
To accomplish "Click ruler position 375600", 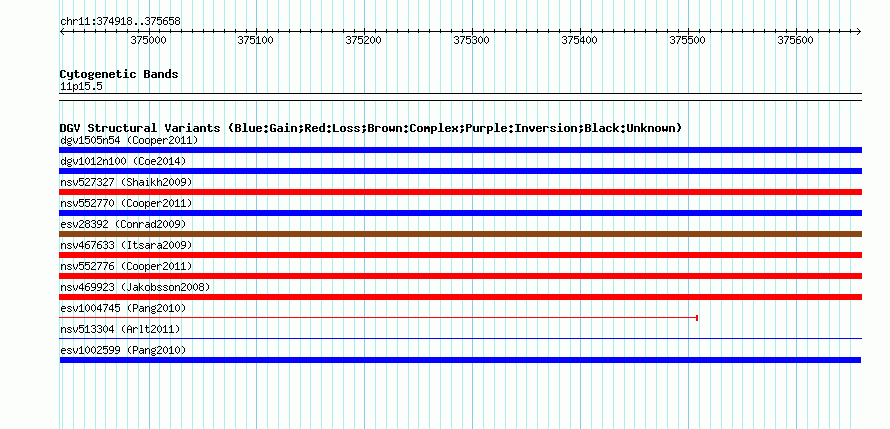I will point(795,40).
